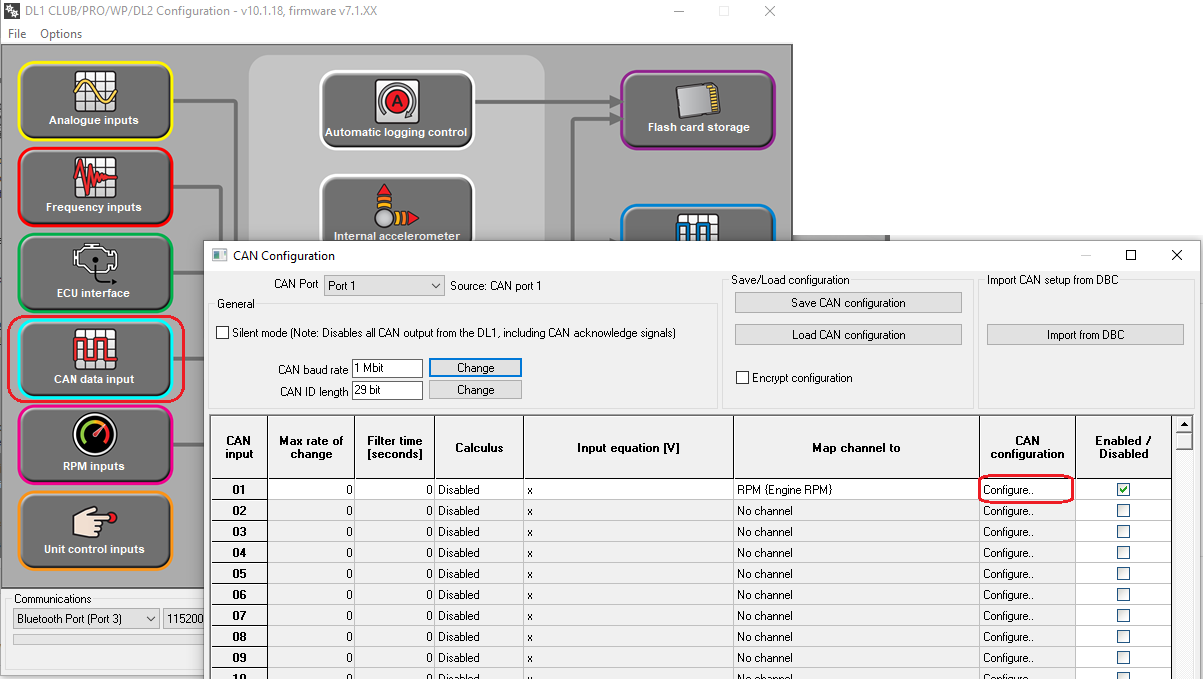Open the Frequency inputs block

pyautogui.click(x=94, y=186)
